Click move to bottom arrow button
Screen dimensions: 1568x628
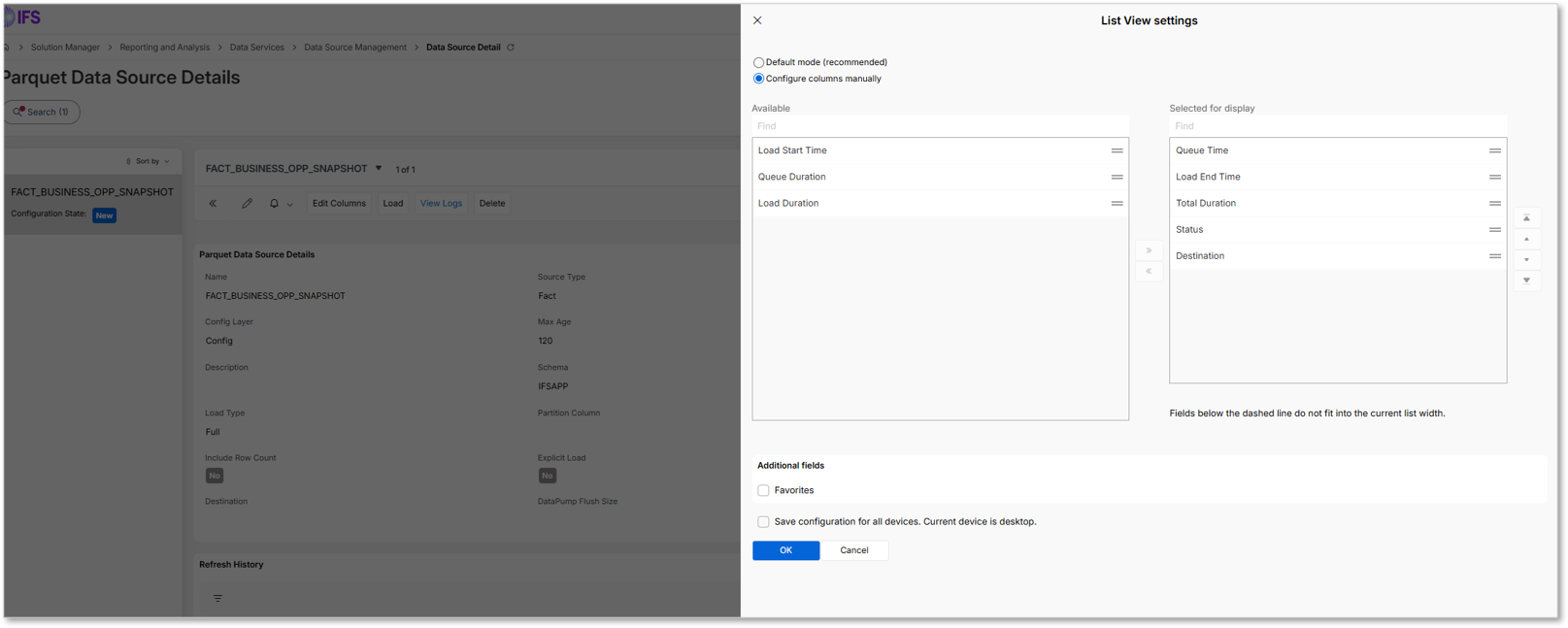click(1526, 281)
